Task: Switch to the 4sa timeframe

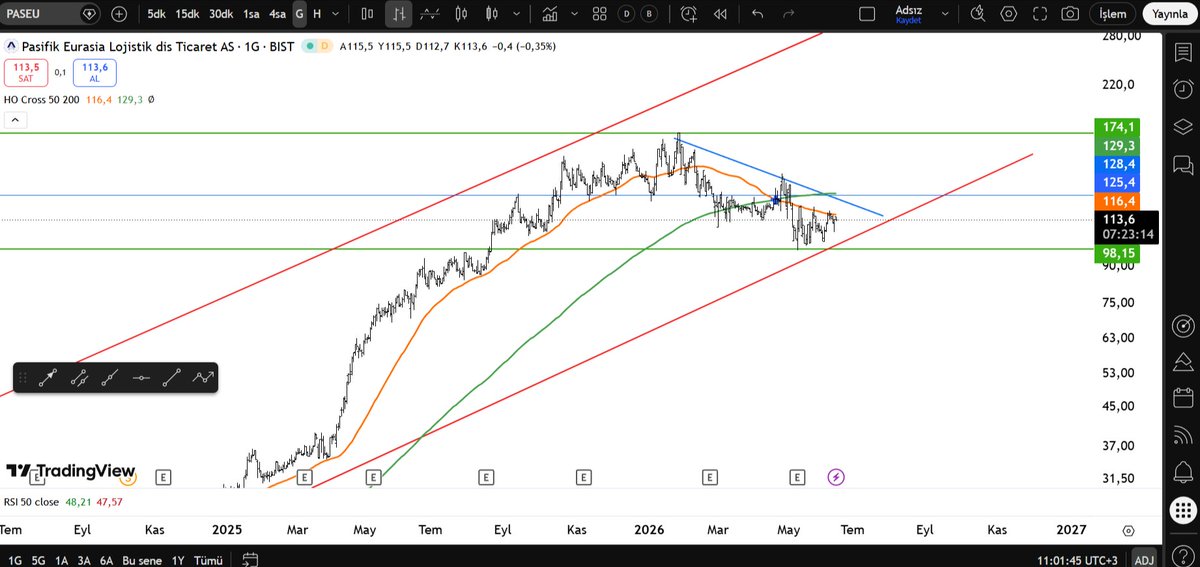Action: click(278, 14)
